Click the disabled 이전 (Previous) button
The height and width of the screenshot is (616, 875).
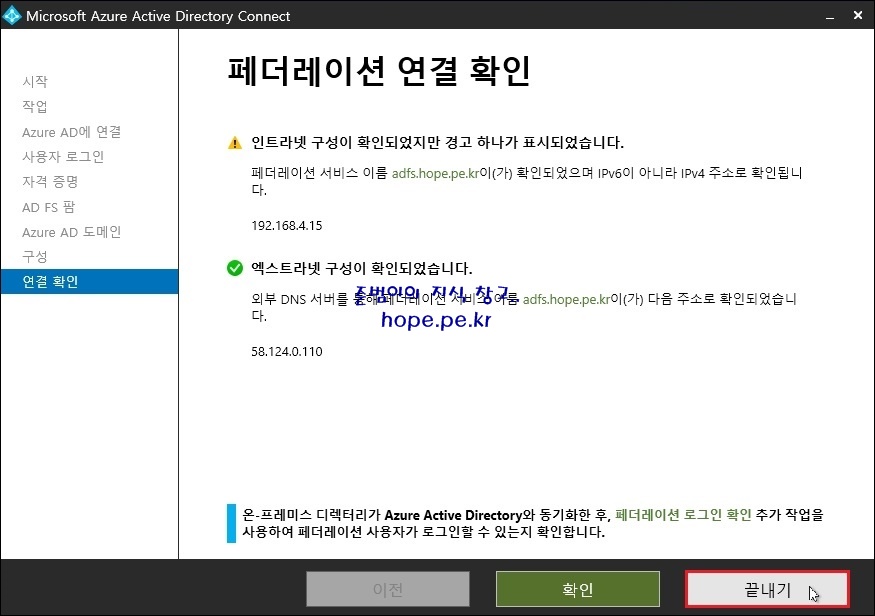(x=388, y=589)
